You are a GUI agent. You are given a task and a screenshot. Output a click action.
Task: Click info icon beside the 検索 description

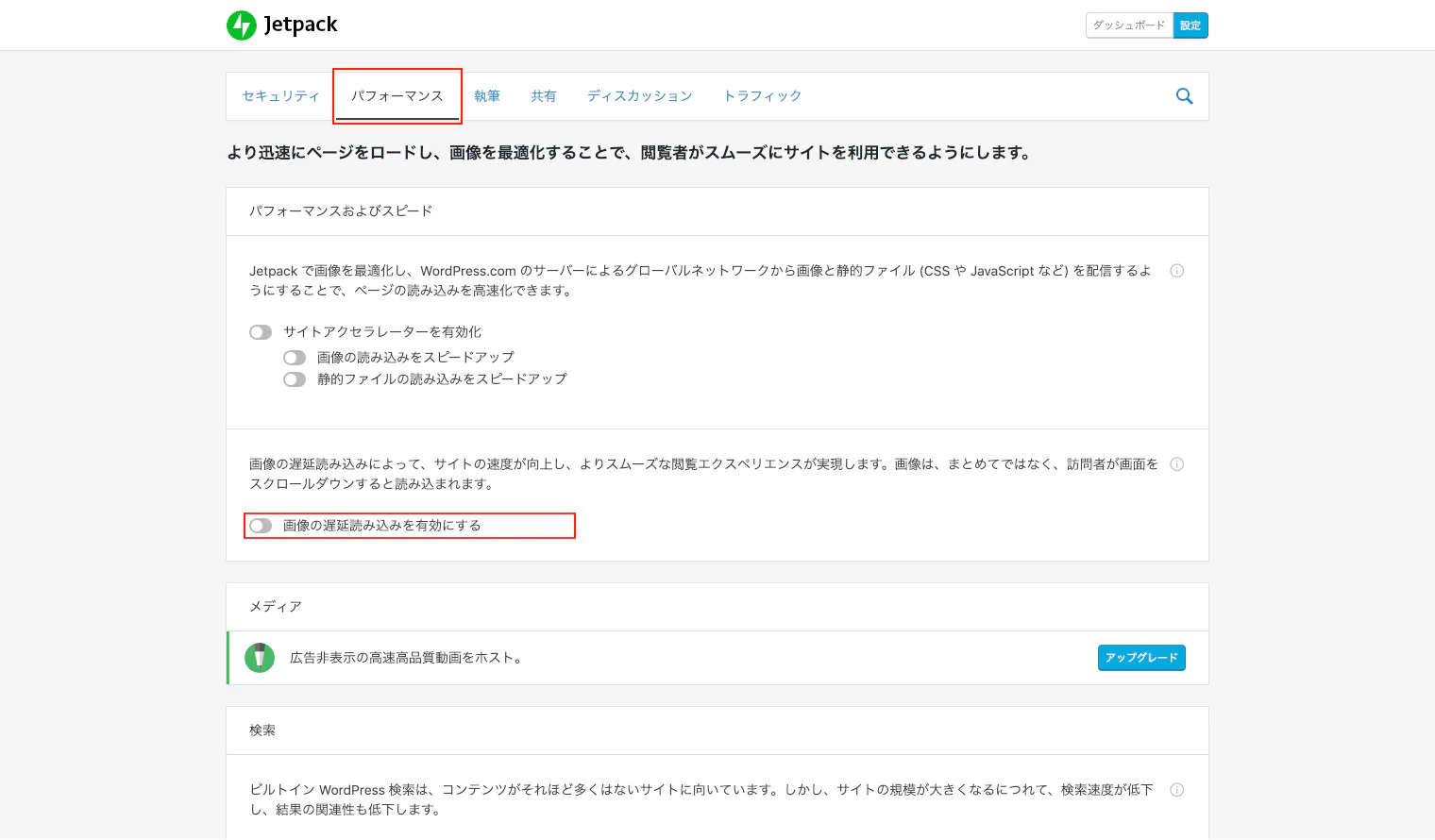pyautogui.click(x=1177, y=790)
